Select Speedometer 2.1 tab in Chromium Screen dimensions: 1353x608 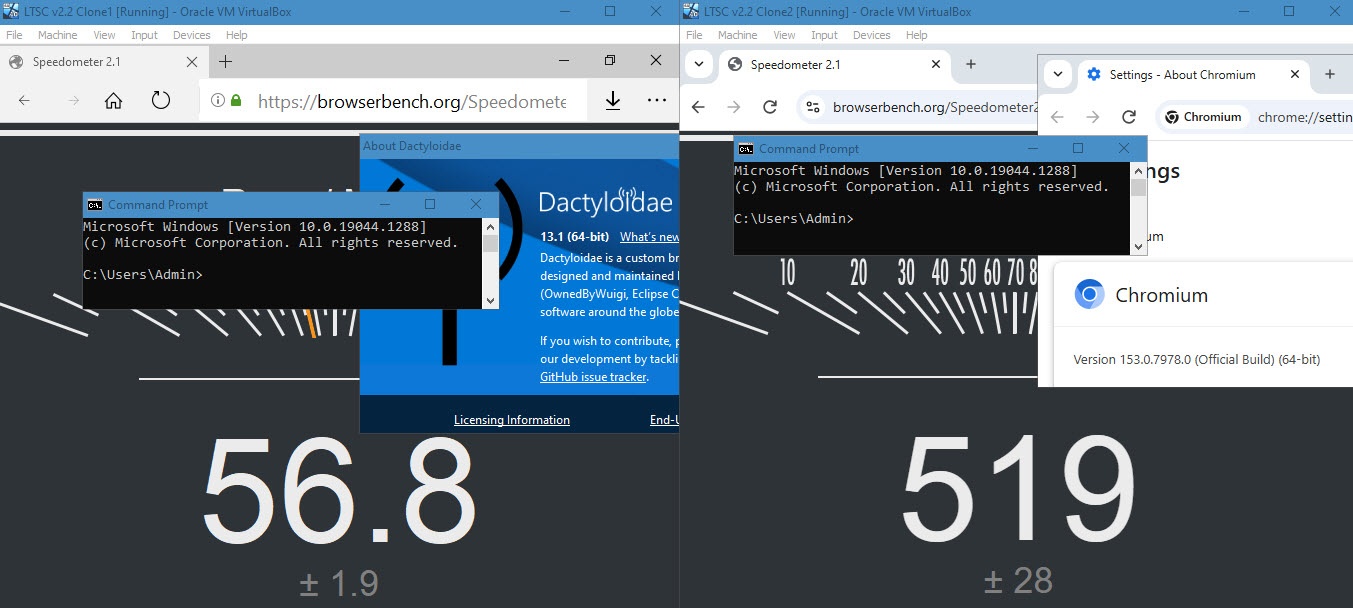click(x=833, y=65)
